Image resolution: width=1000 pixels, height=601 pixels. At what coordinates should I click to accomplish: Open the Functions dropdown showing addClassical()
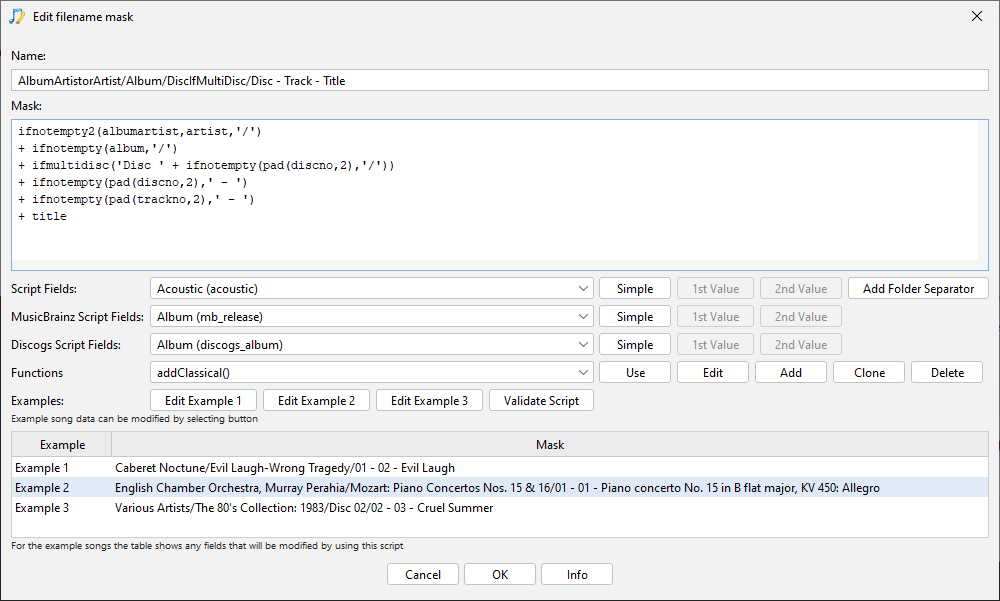click(x=372, y=373)
